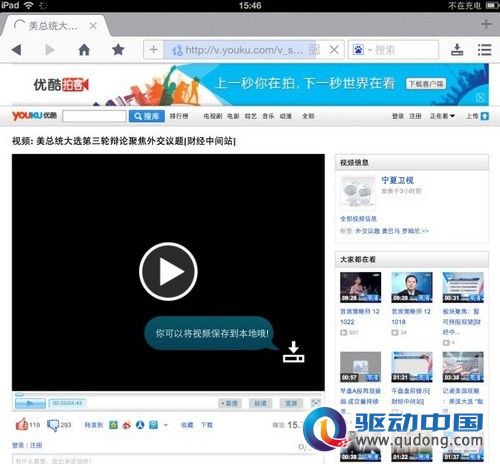The image size is (500, 464).
Task: Open the home page icon
Action: point(84,50)
